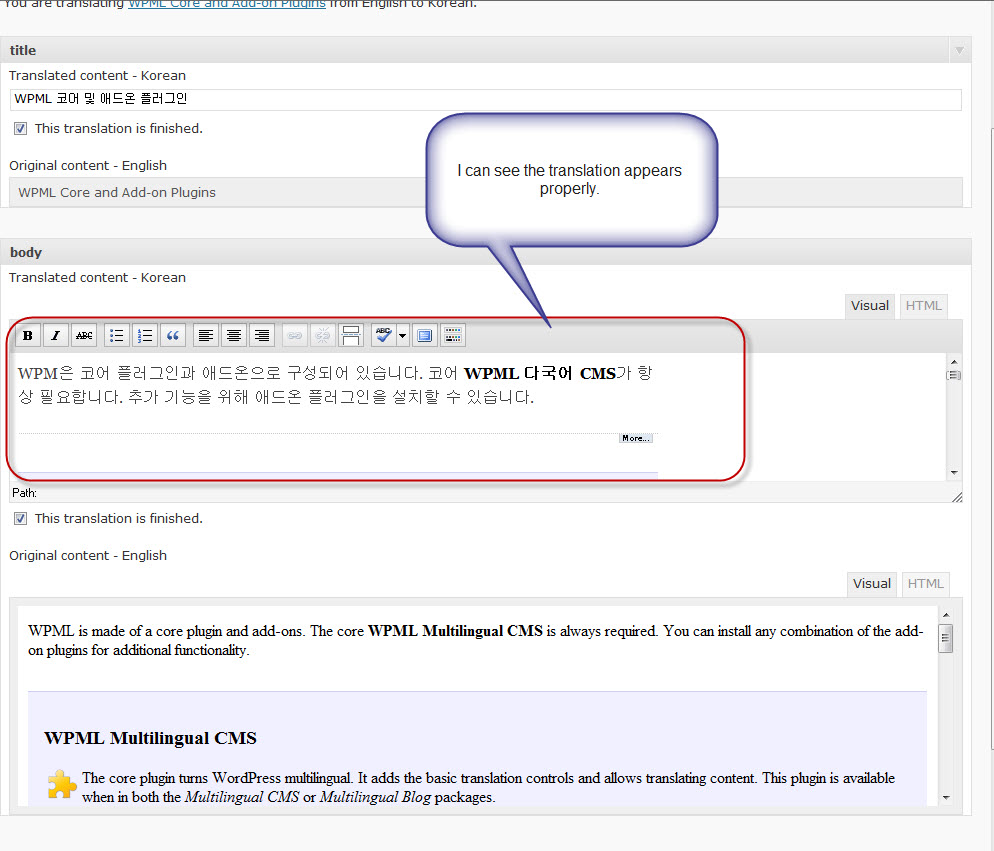The height and width of the screenshot is (851, 994).
Task: Click the 'WPML Multilingual CMS' heading
Action: pyautogui.click(x=150, y=739)
